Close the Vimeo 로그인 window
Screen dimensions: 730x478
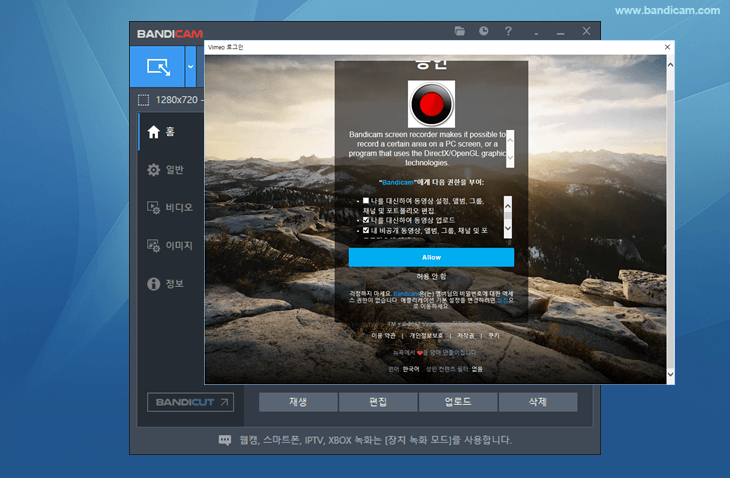(667, 47)
